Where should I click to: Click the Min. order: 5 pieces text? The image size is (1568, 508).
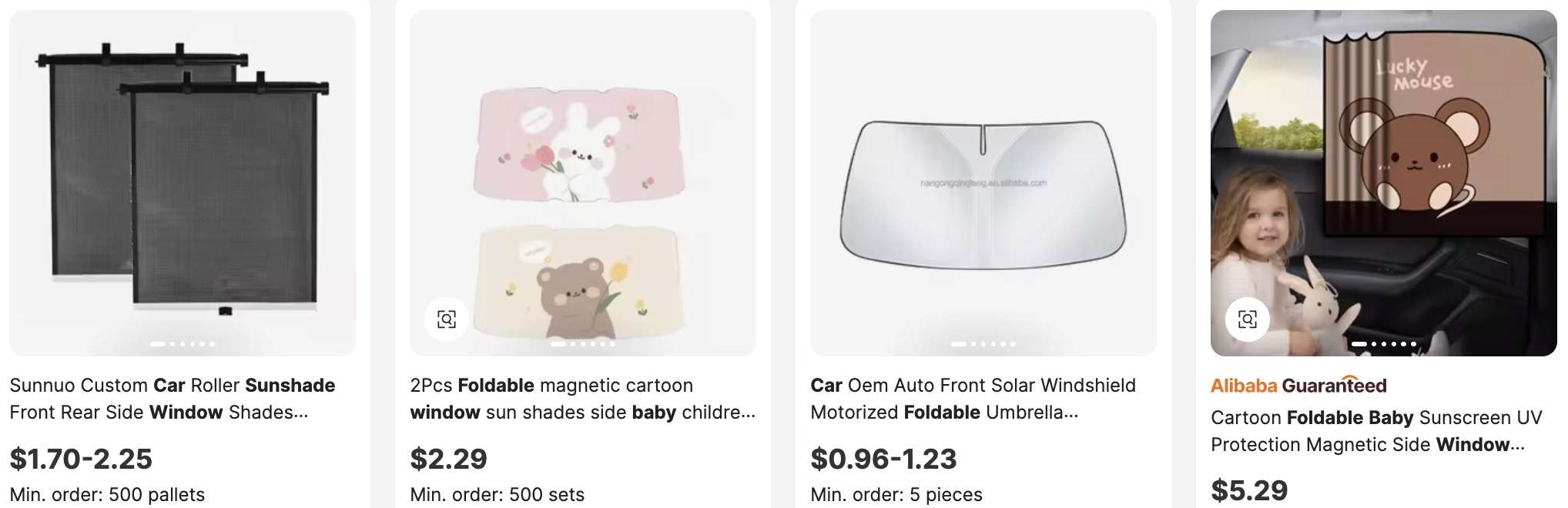[896, 494]
